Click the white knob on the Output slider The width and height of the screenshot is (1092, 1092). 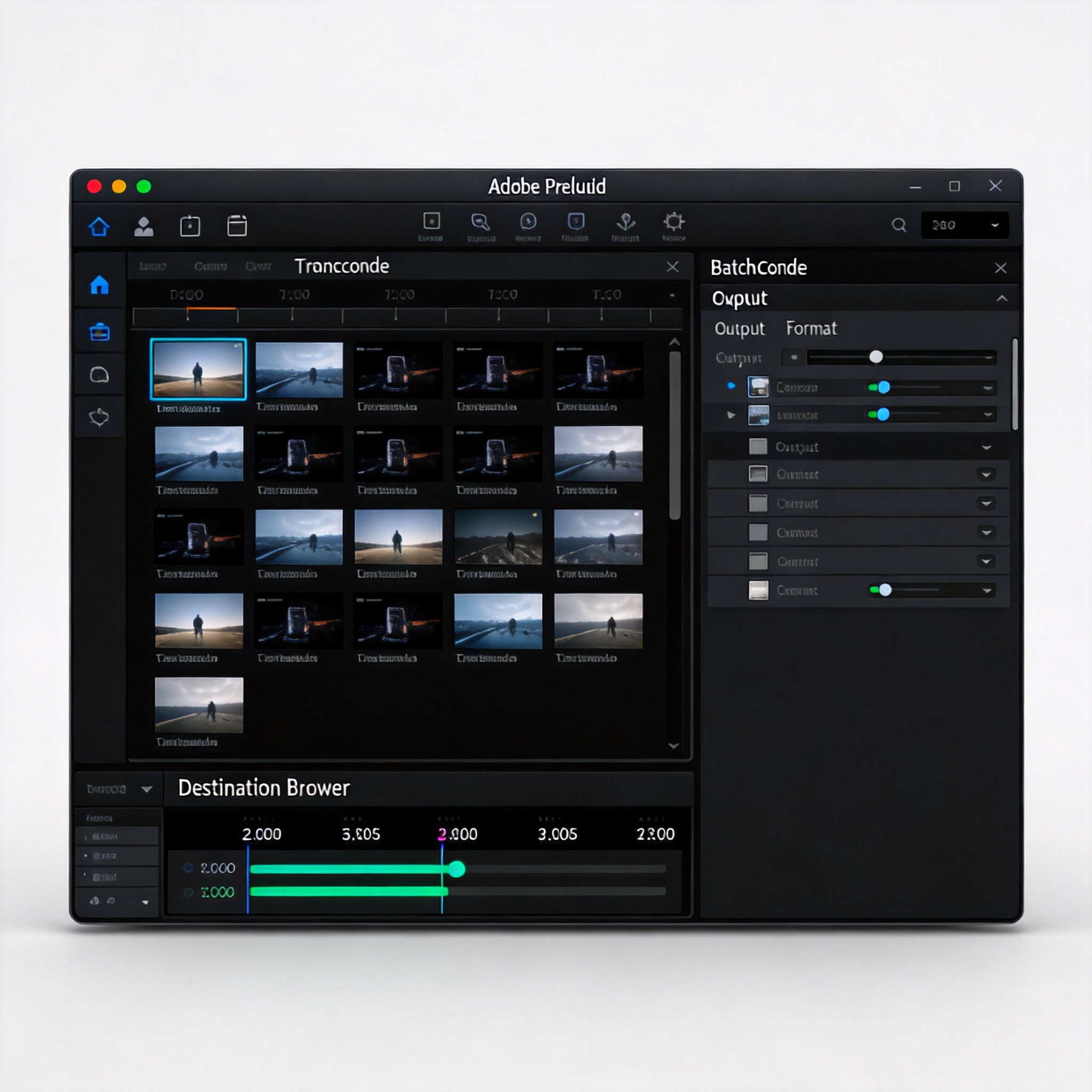coord(876,357)
